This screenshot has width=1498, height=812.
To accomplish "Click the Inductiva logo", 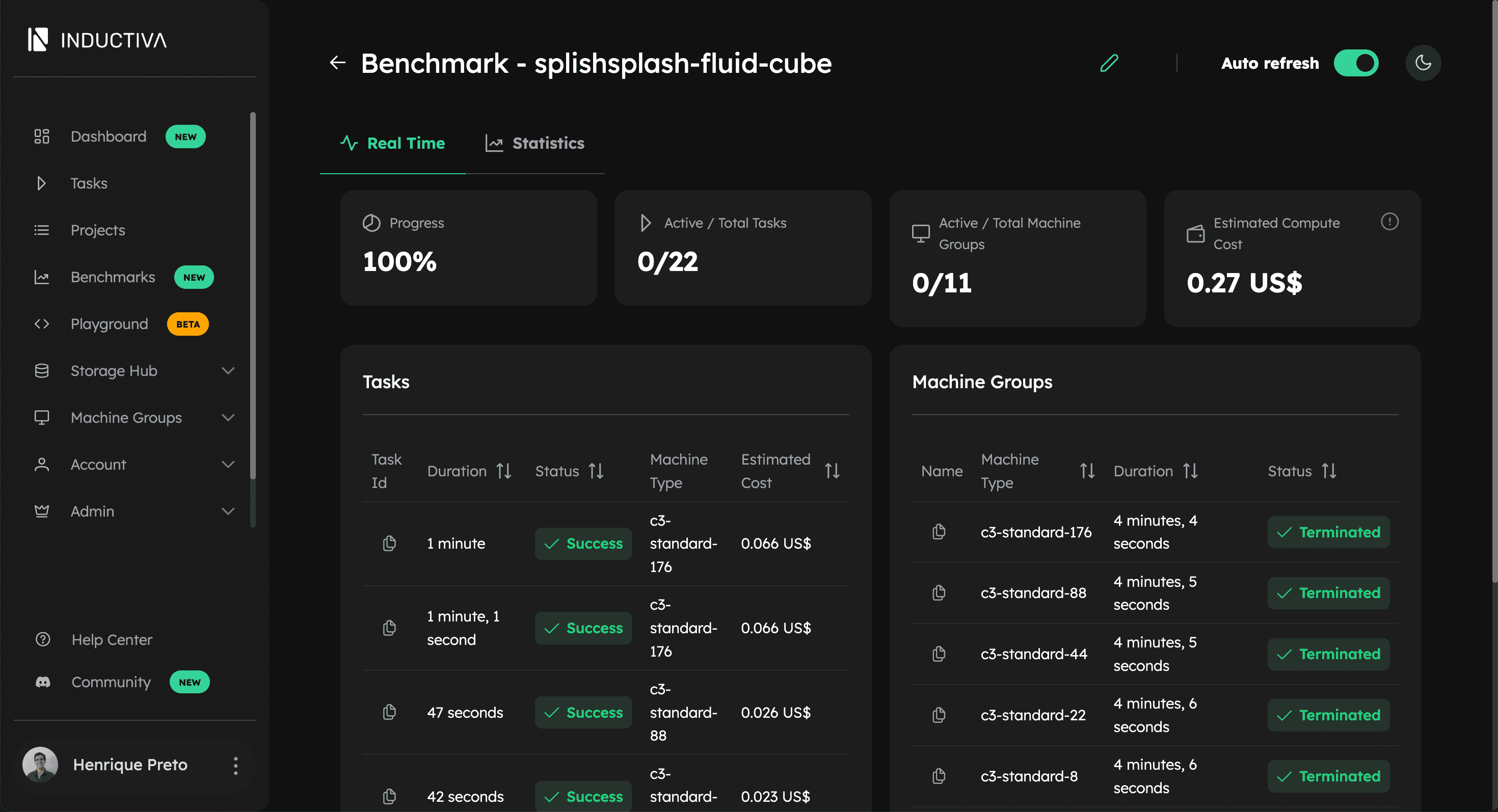I will click(97, 40).
